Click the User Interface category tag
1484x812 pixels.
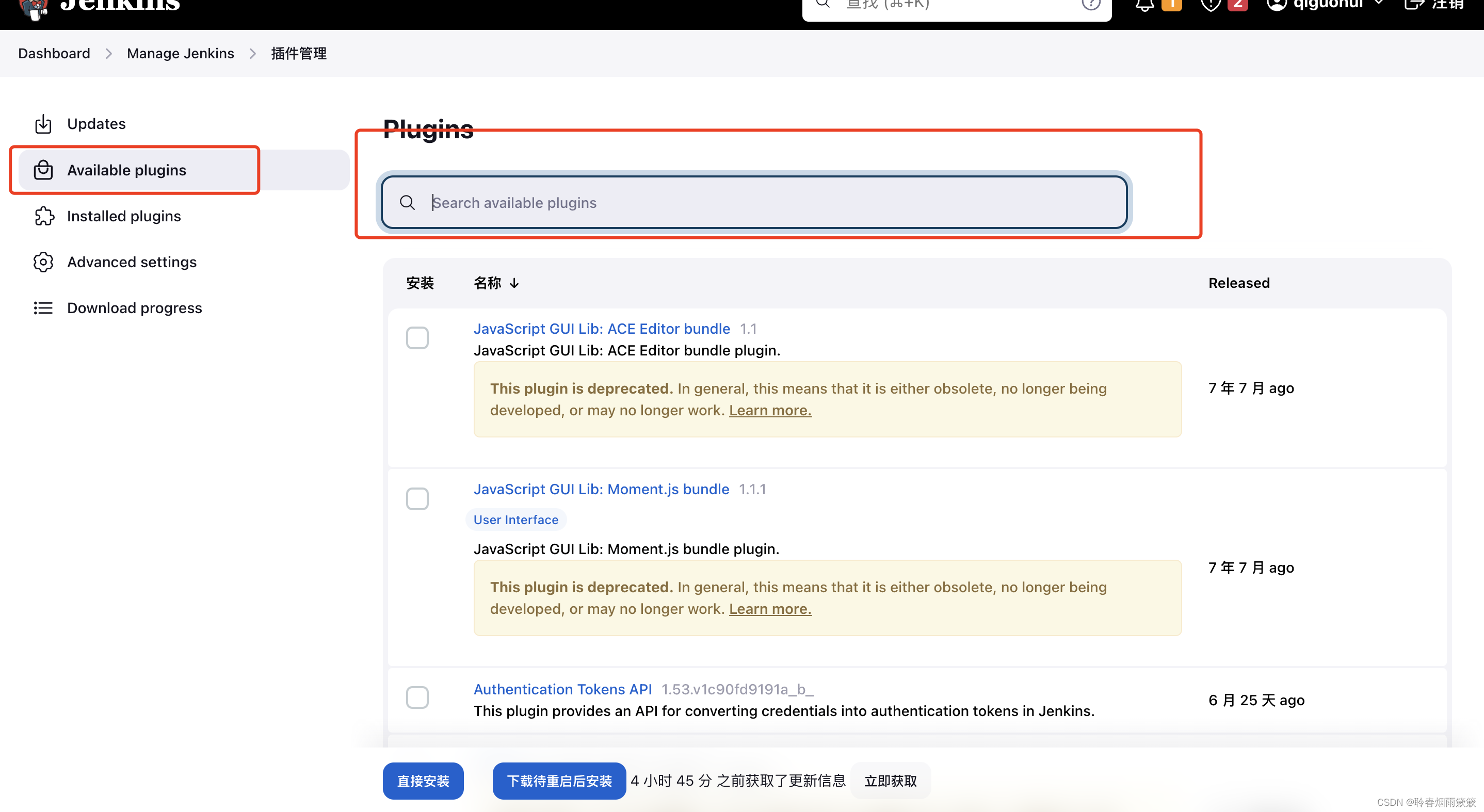click(x=515, y=519)
